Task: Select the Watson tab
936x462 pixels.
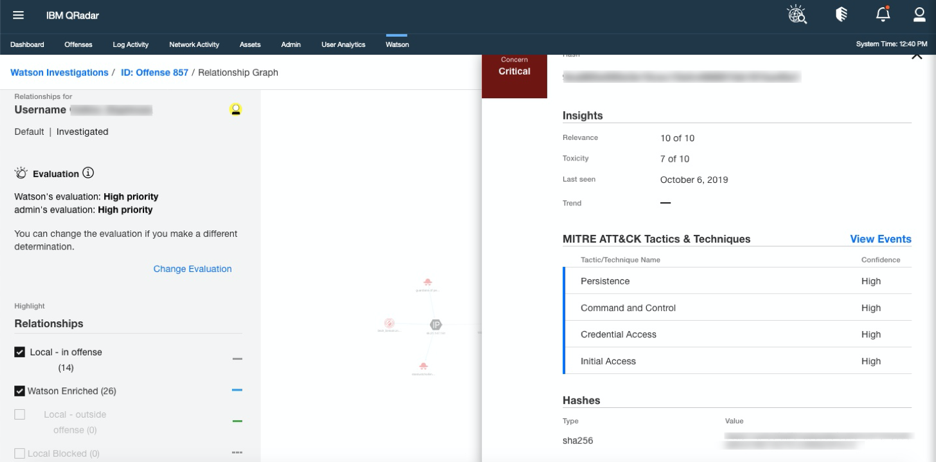Action: pos(397,45)
